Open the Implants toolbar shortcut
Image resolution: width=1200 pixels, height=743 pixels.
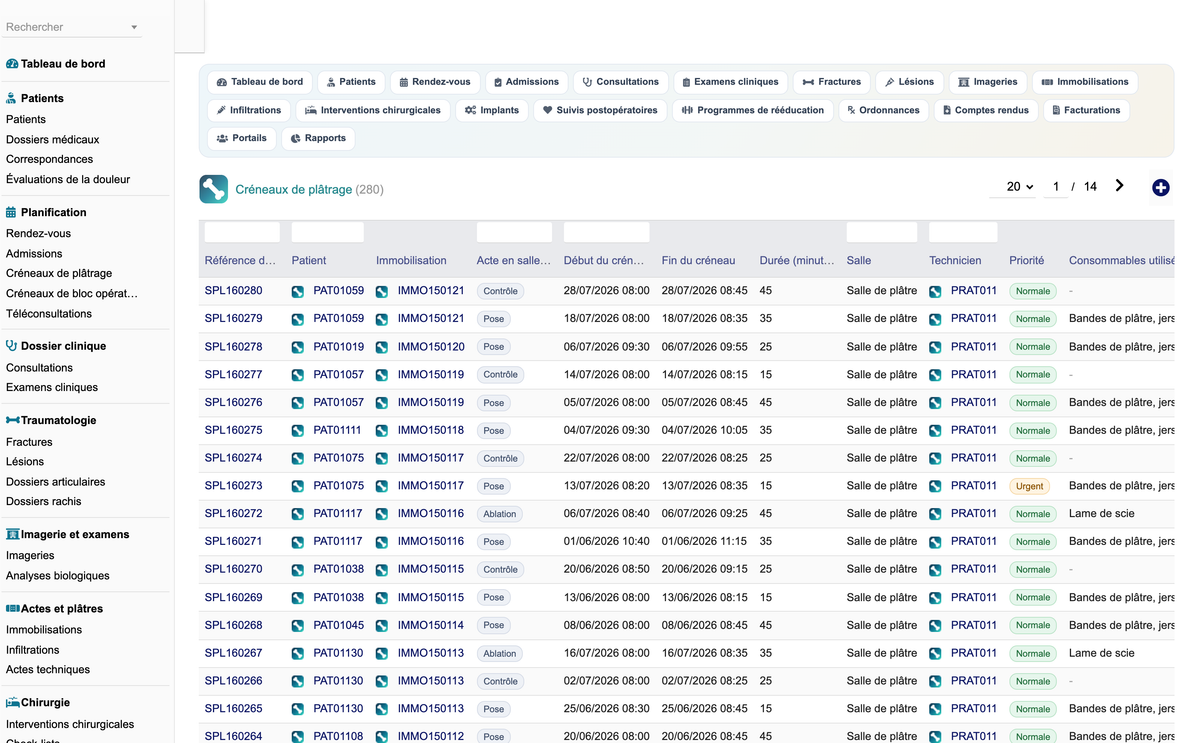[x=491, y=110]
